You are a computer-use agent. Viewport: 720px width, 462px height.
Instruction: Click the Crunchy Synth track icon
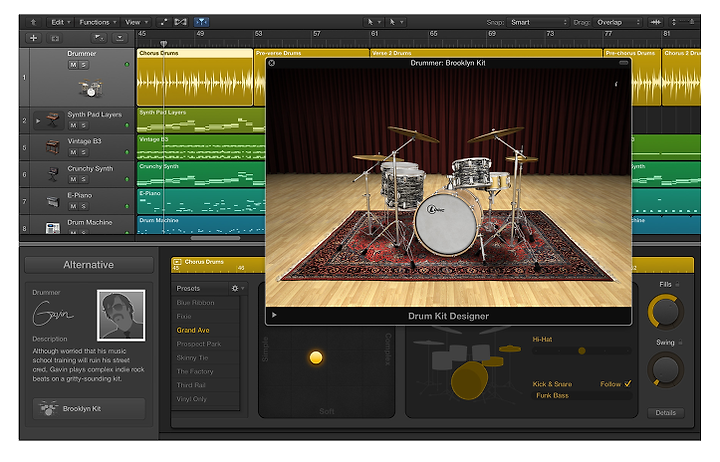[x=51, y=174]
